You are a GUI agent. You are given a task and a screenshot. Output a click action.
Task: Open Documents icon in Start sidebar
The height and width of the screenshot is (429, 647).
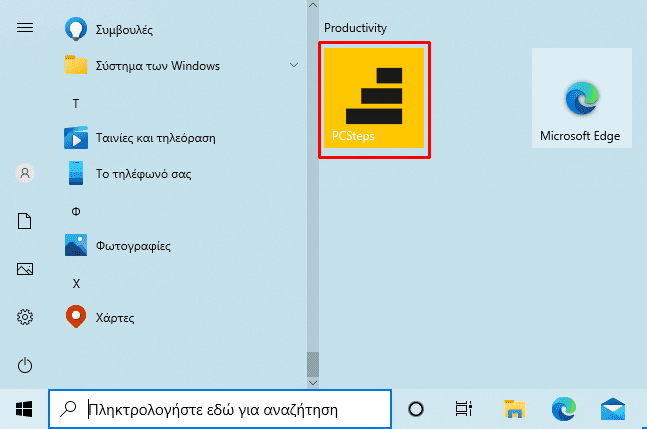click(25, 221)
